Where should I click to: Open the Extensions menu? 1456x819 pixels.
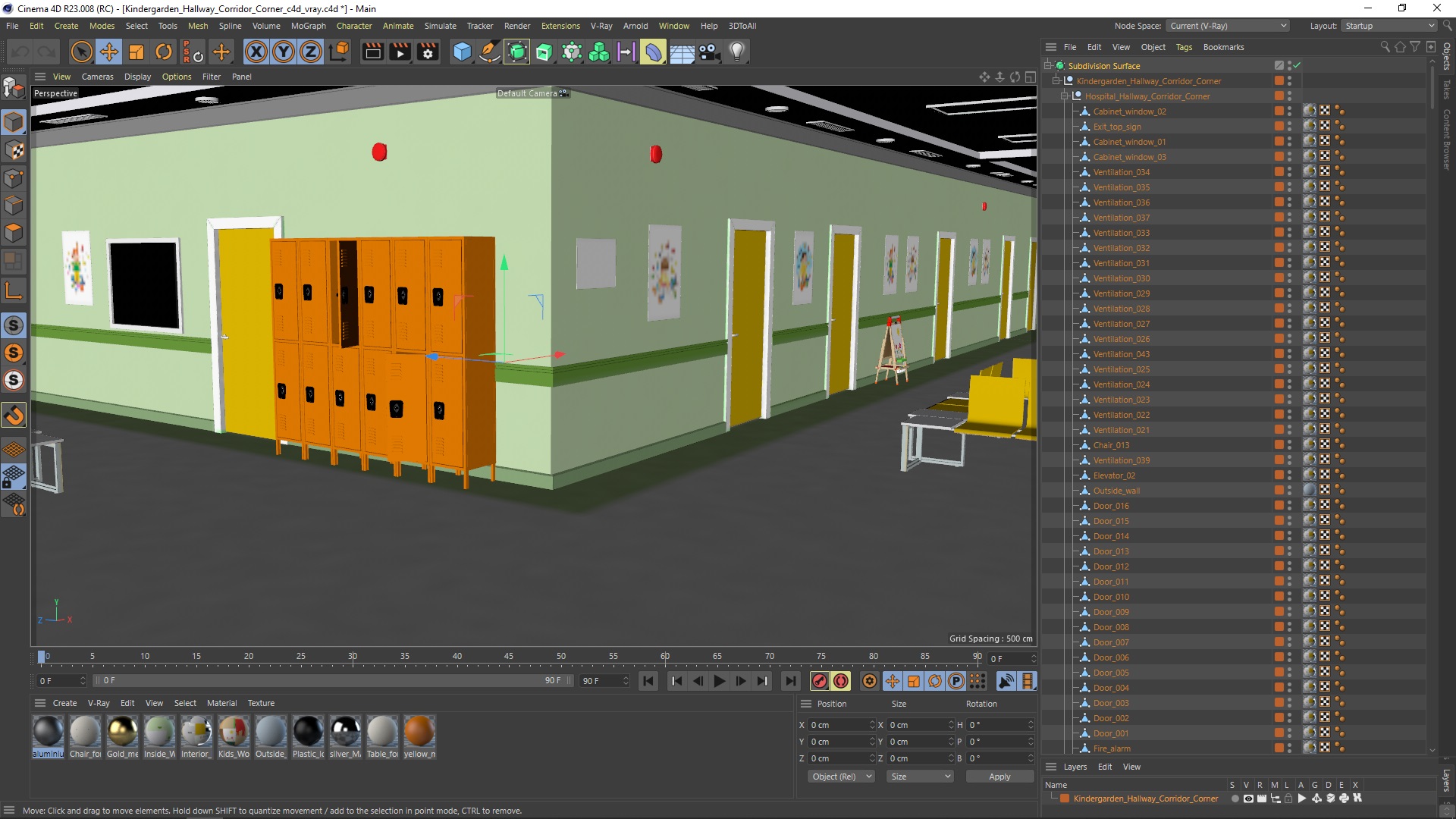click(x=557, y=25)
